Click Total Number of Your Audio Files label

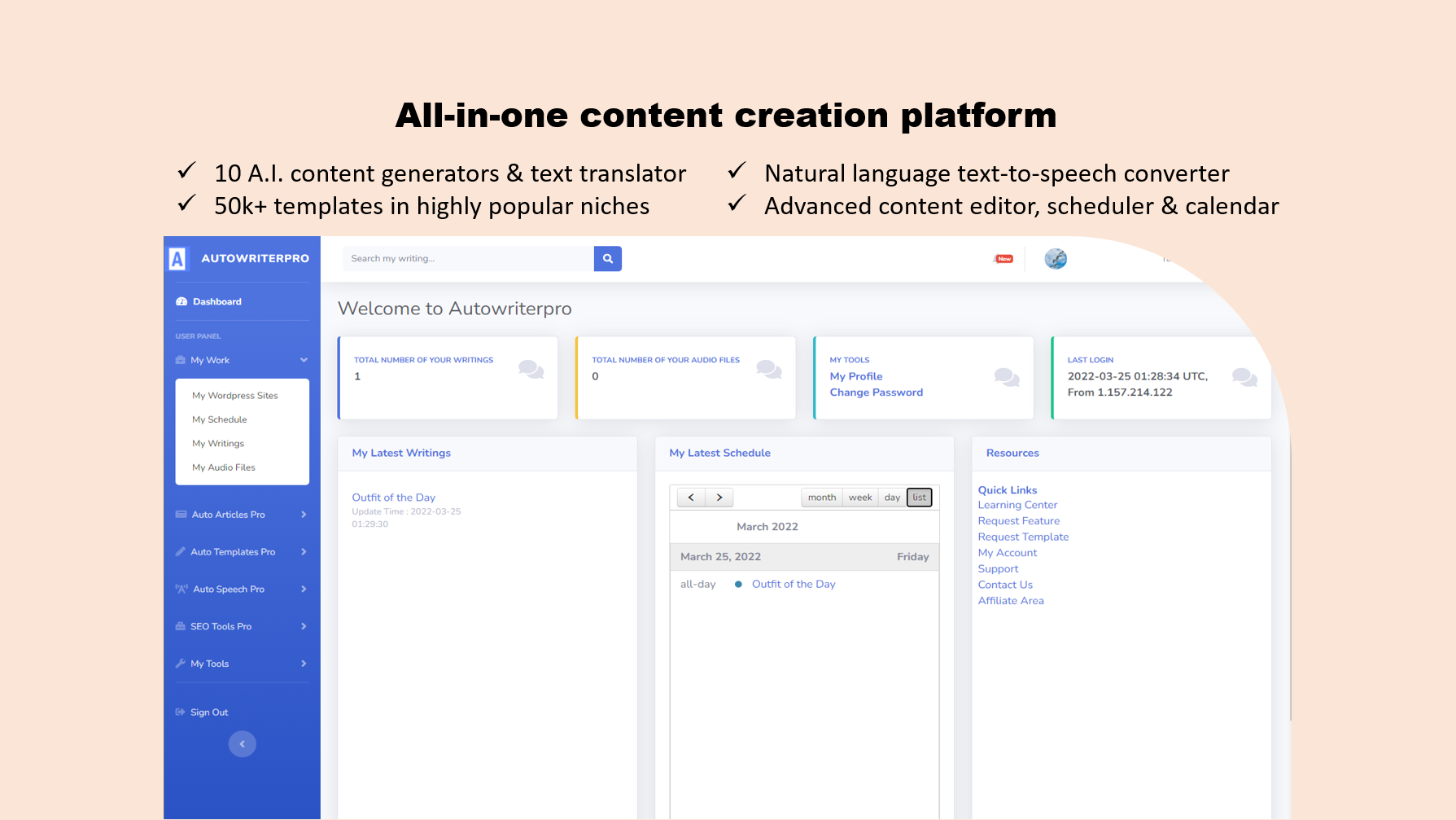[666, 360]
